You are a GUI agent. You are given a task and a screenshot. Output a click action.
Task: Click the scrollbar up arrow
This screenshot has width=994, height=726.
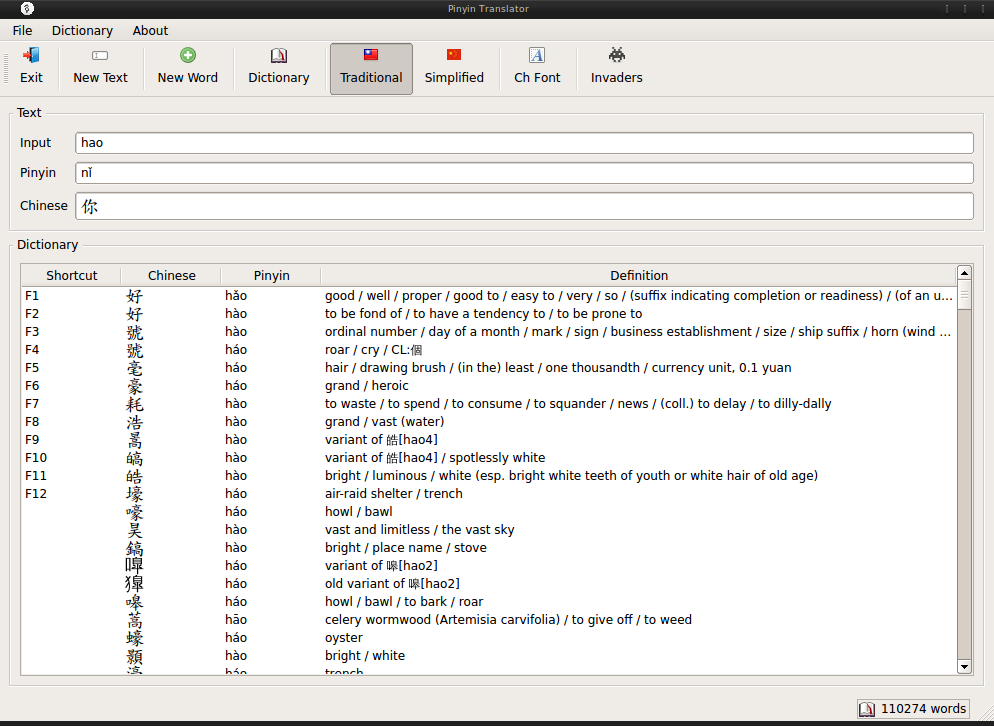click(x=964, y=273)
